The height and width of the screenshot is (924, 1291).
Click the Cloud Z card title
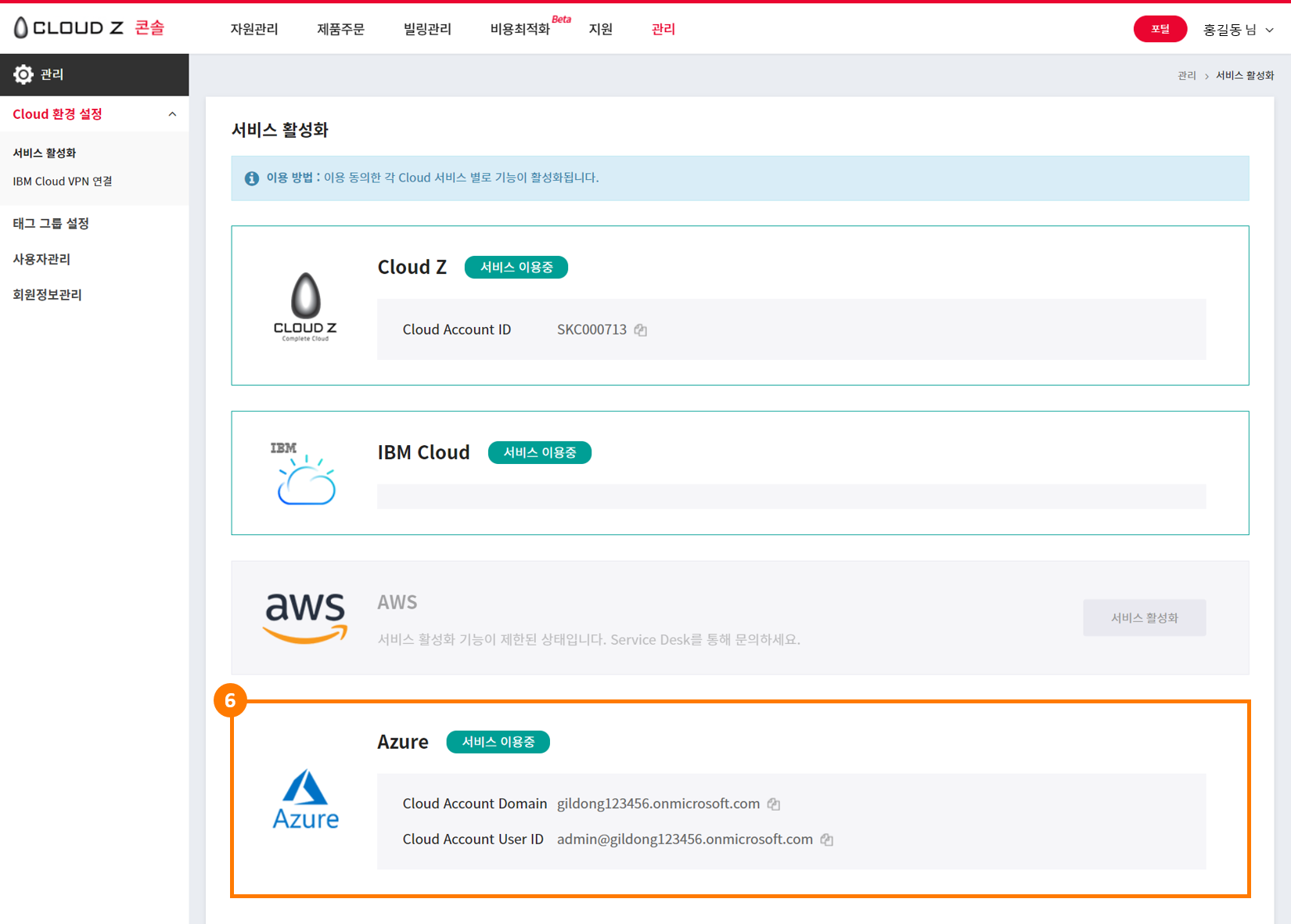tap(412, 268)
